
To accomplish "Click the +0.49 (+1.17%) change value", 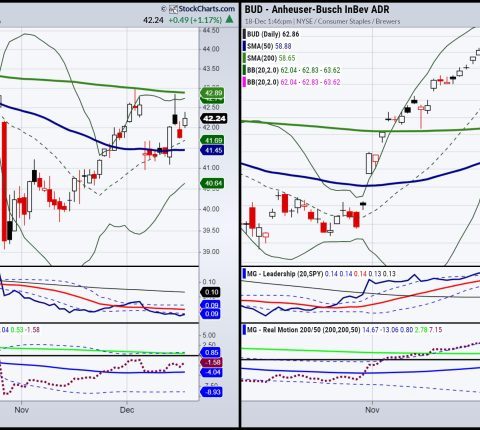I will coord(195,20).
